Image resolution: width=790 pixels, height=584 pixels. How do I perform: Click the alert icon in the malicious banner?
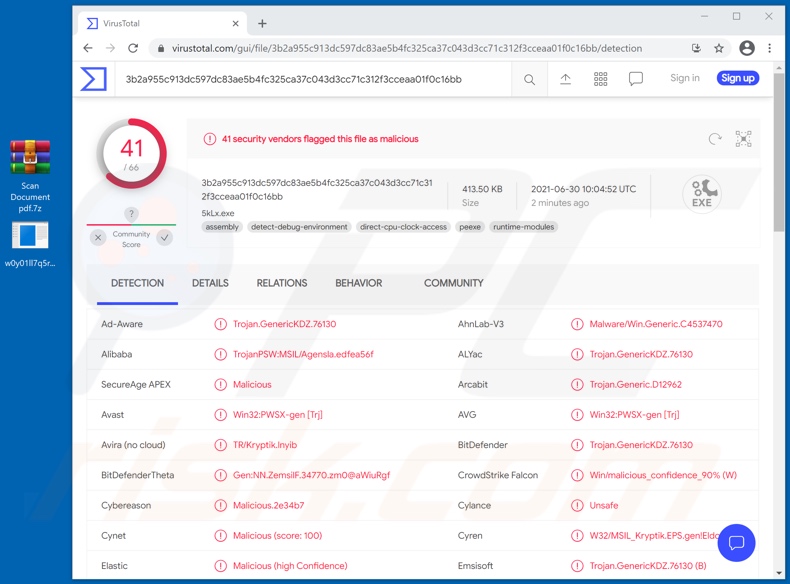click(x=210, y=139)
